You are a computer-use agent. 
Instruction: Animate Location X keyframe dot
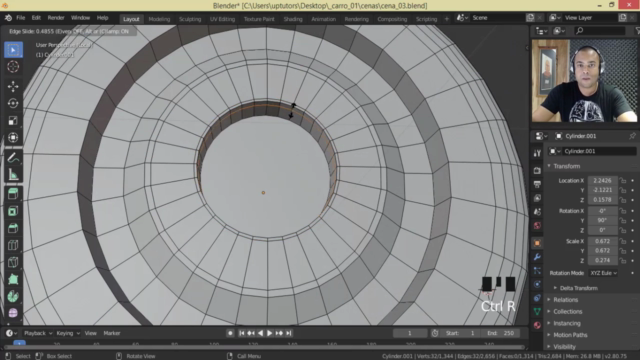pos(633,180)
